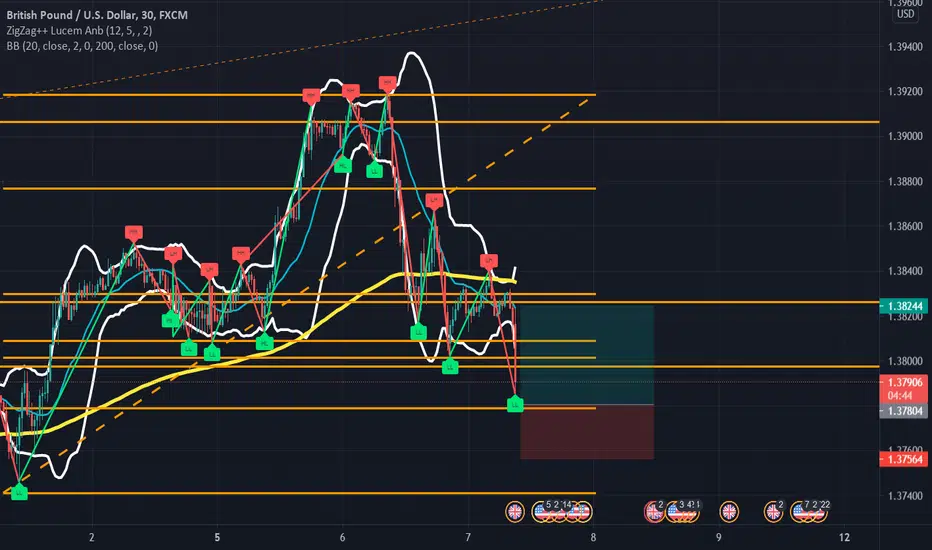The width and height of the screenshot is (932, 550).
Task: Open the USD currency selector
Action: pos(905,14)
